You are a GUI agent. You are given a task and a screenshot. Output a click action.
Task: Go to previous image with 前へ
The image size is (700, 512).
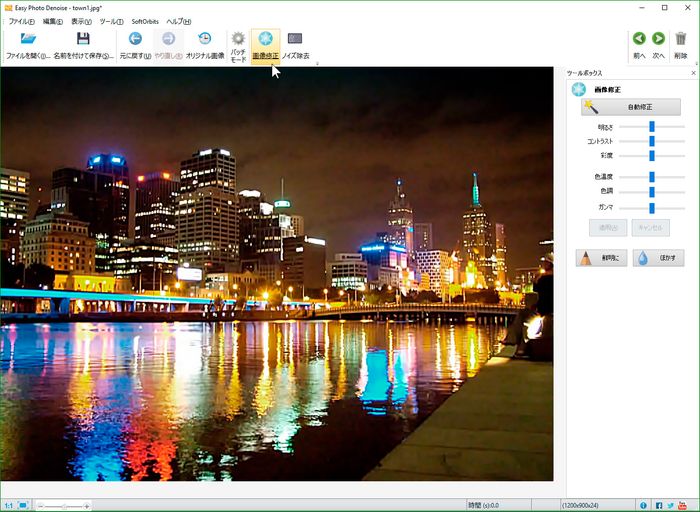tap(639, 46)
